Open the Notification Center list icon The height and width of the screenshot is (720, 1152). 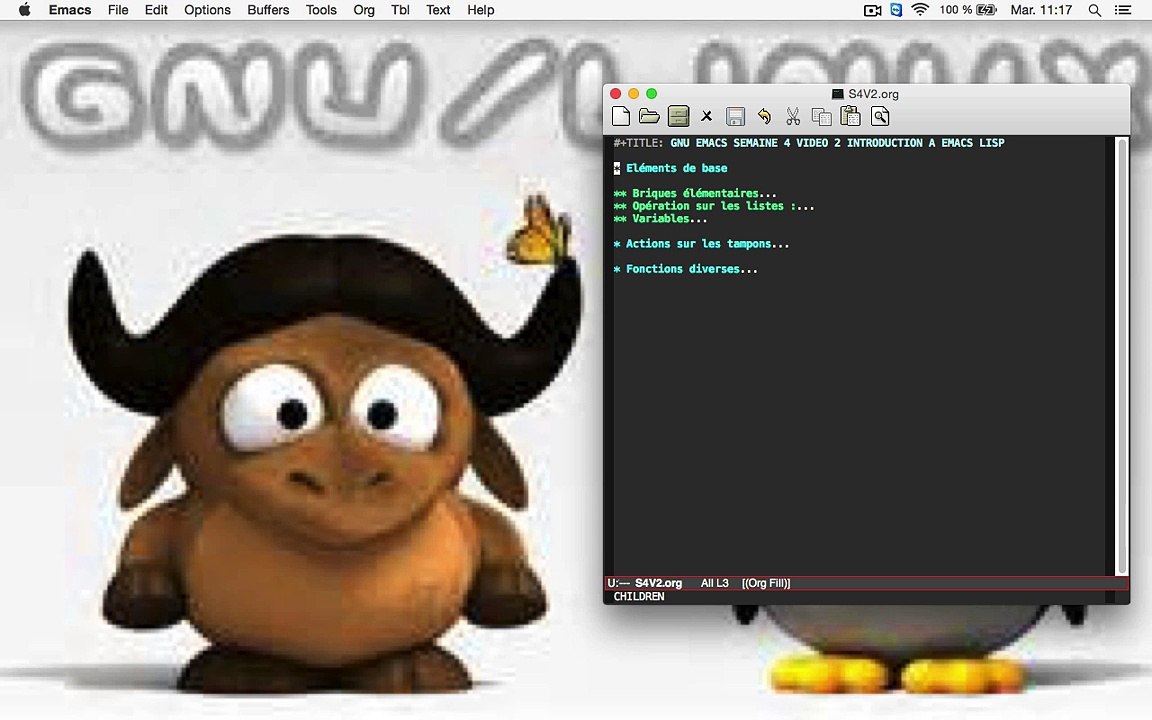1123,10
